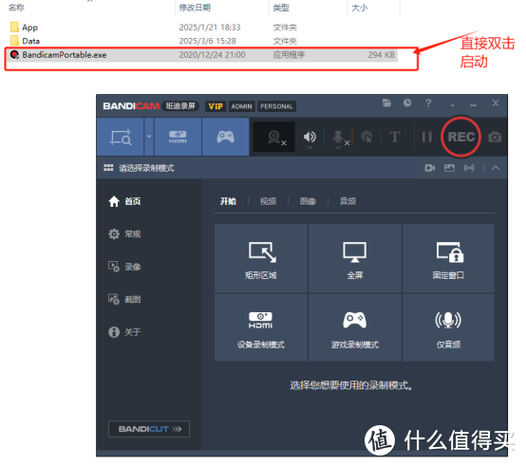Image resolution: width=526 pixels, height=466 pixels.
Task: Sort by 类型 column header in explorer
Action: pyautogui.click(x=281, y=7)
